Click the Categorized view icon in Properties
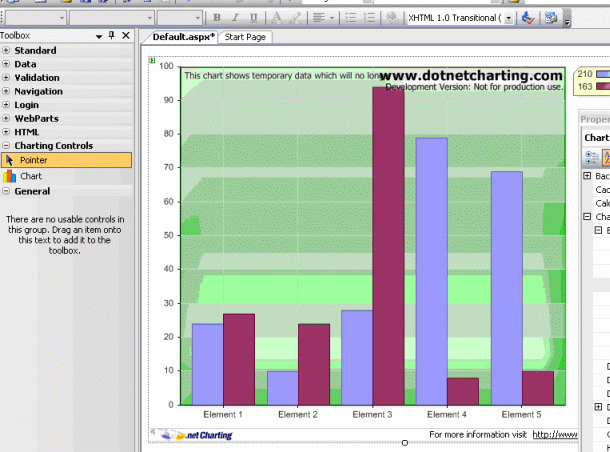The image size is (610, 452). coord(592,157)
